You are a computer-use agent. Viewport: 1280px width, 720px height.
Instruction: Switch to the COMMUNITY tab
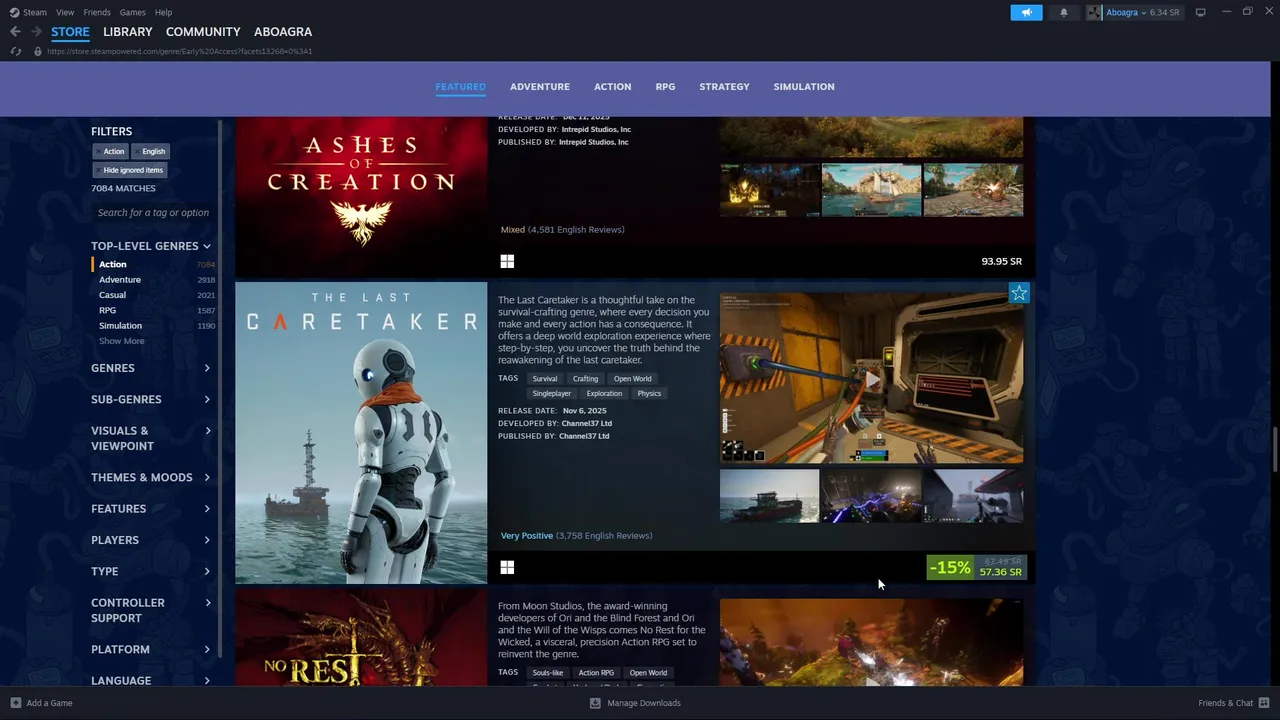point(203,32)
